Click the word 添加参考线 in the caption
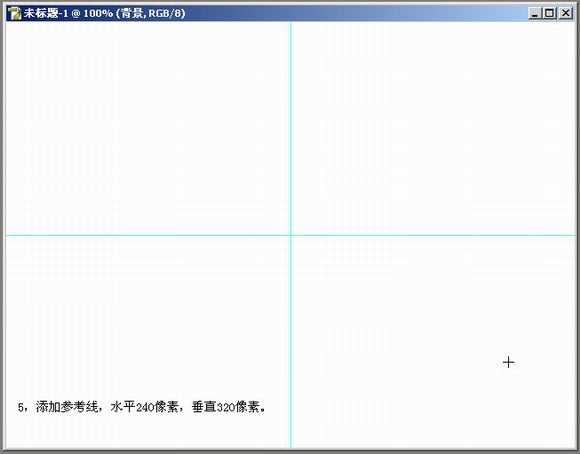Image resolution: width=580 pixels, height=454 pixels. (67, 407)
